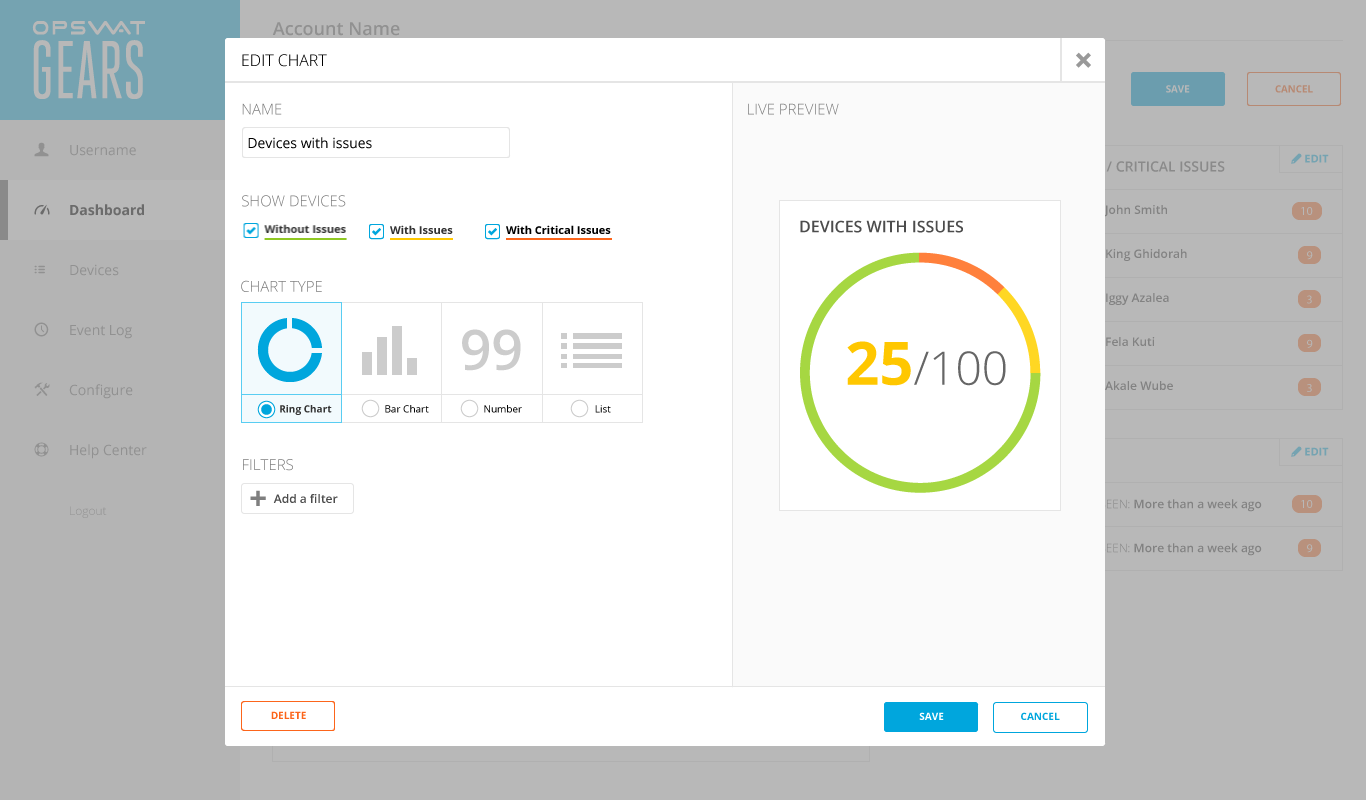Click the pencil icon on lower panel EDIT
The image size is (1366, 800).
tap(1296, 452)
